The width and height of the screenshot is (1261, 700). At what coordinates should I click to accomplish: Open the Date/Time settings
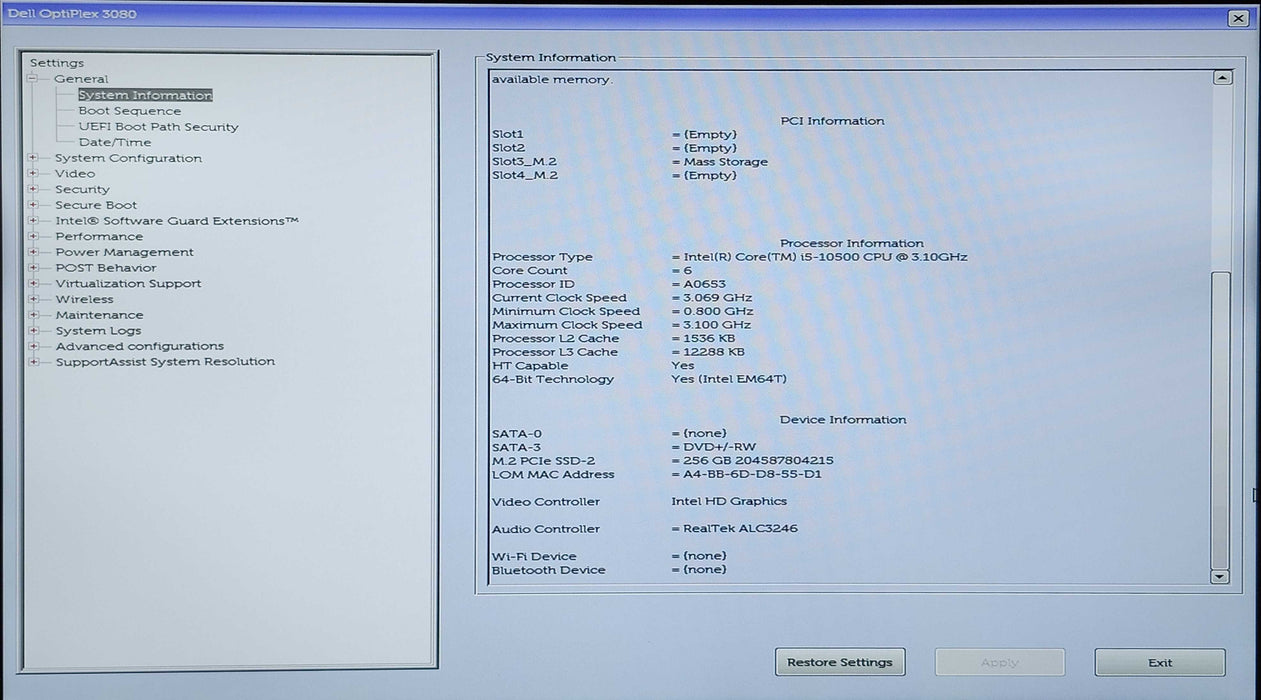[x=115, y=142]
